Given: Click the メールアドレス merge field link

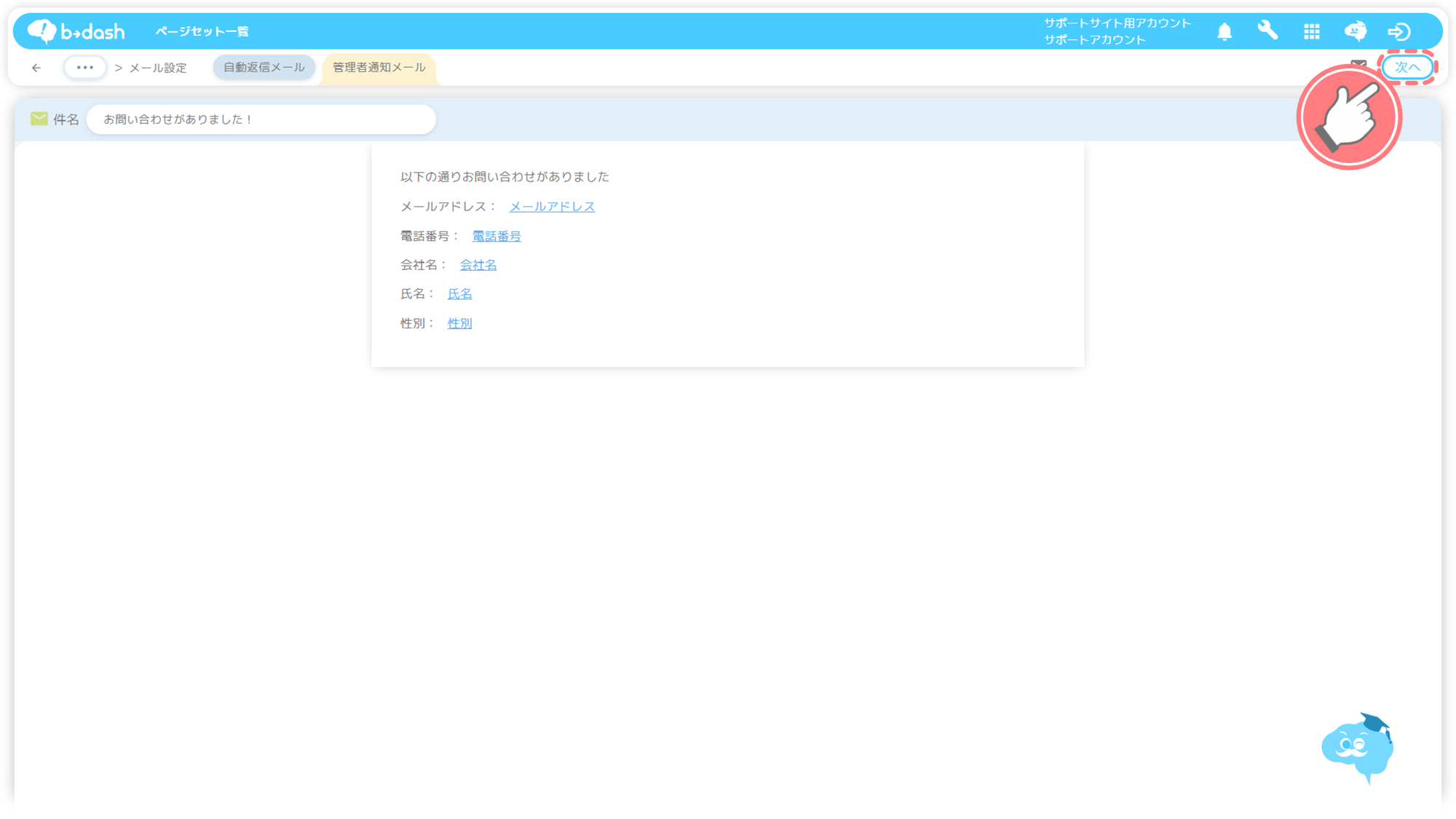Looking at the screenshot, I should pyautogui.click(x=552, y=207).
